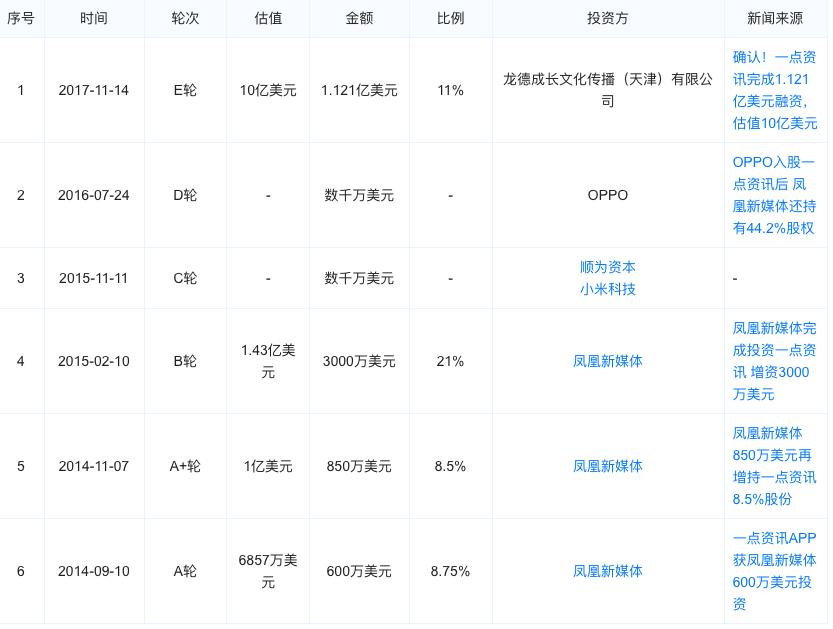Click the 新闻来源 column header
Viewport: 833px width, 629px height.
[x=775, y=19]
